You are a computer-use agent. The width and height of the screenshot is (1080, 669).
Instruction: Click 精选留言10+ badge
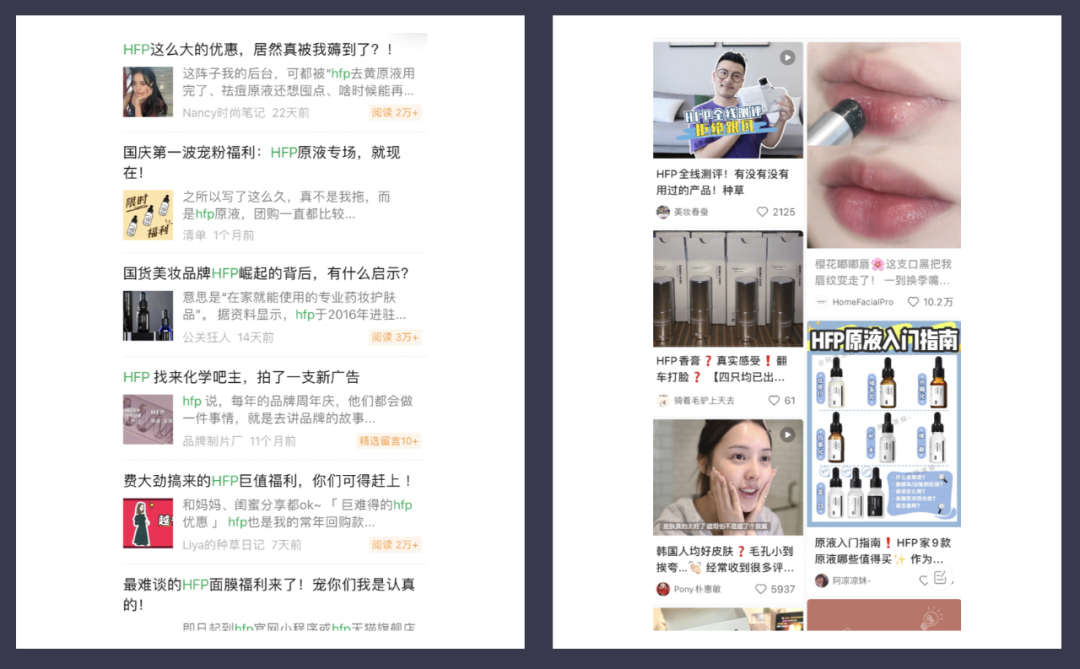click(x=388, y=441)
